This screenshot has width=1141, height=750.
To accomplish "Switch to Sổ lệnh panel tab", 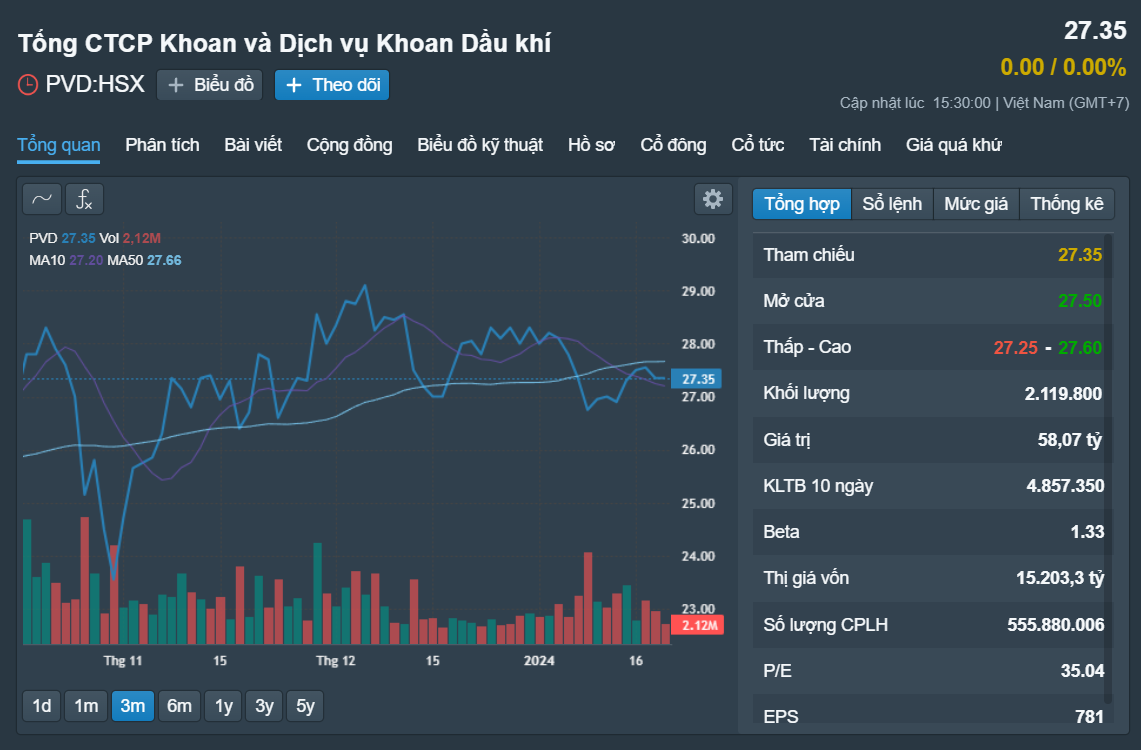I will [892, 204].
